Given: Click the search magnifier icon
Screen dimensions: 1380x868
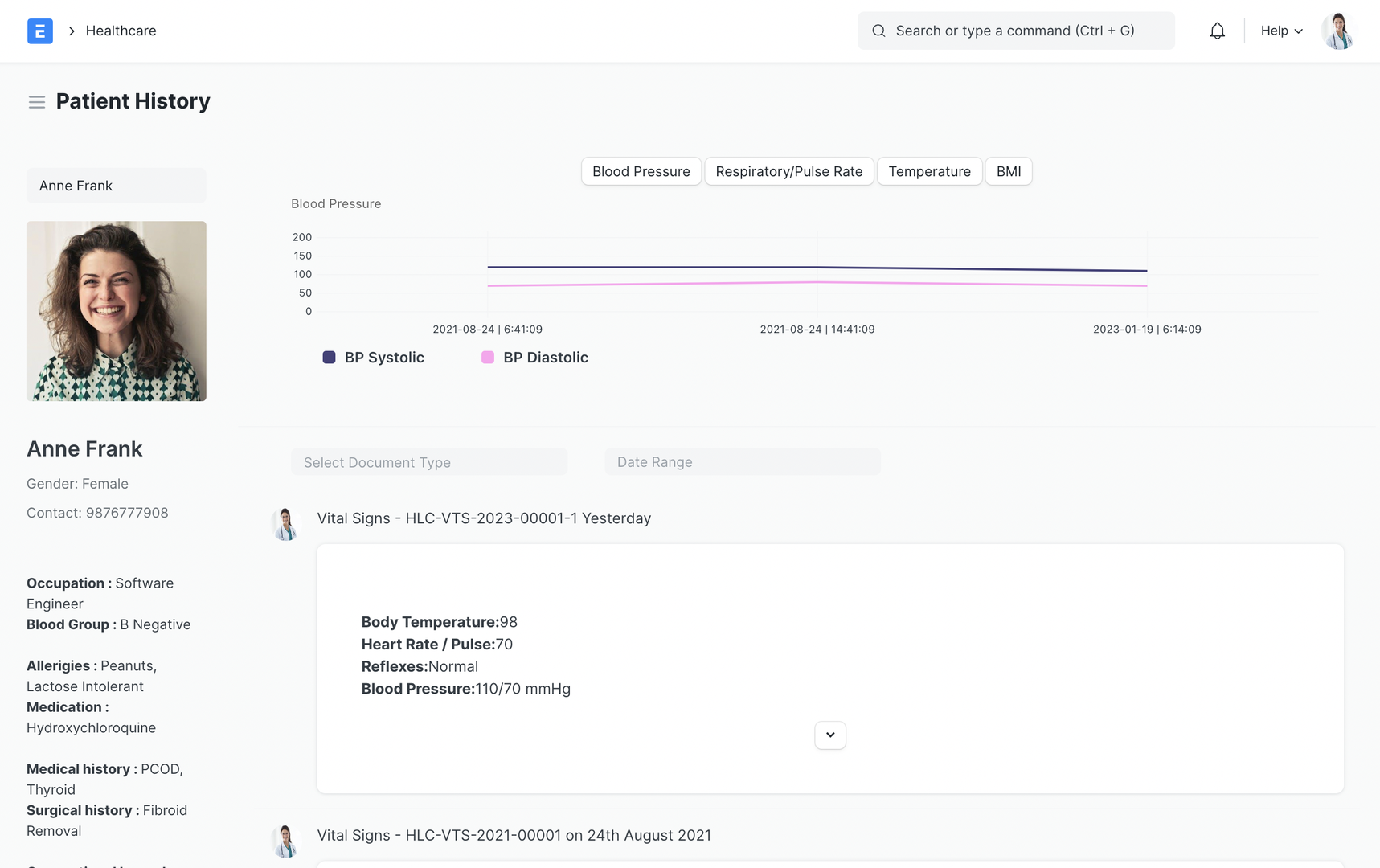Looking at the screenshot, I should point(878,31).
